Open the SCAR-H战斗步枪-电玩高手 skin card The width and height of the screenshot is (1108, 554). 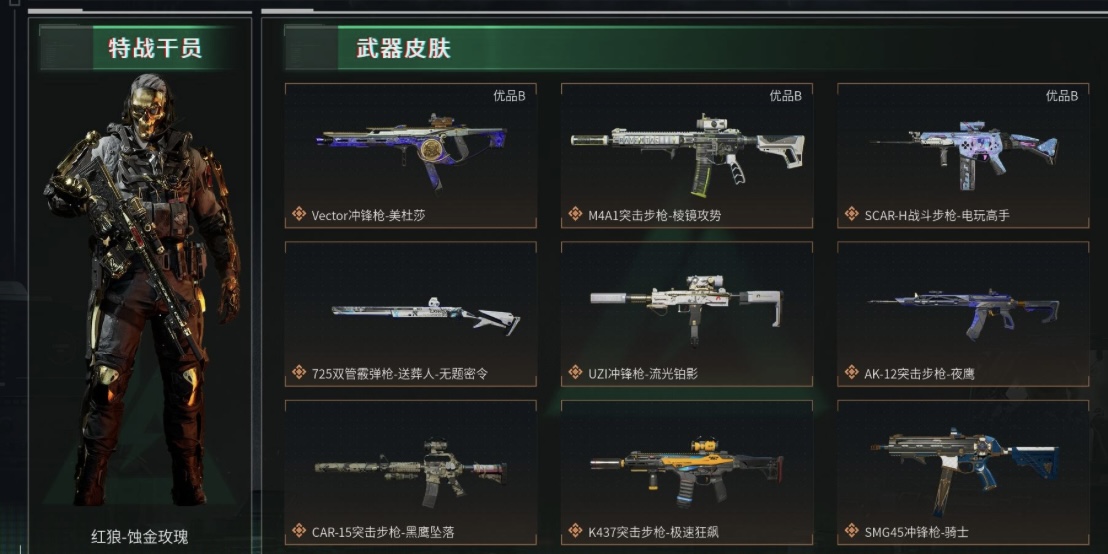pos(963,155)
